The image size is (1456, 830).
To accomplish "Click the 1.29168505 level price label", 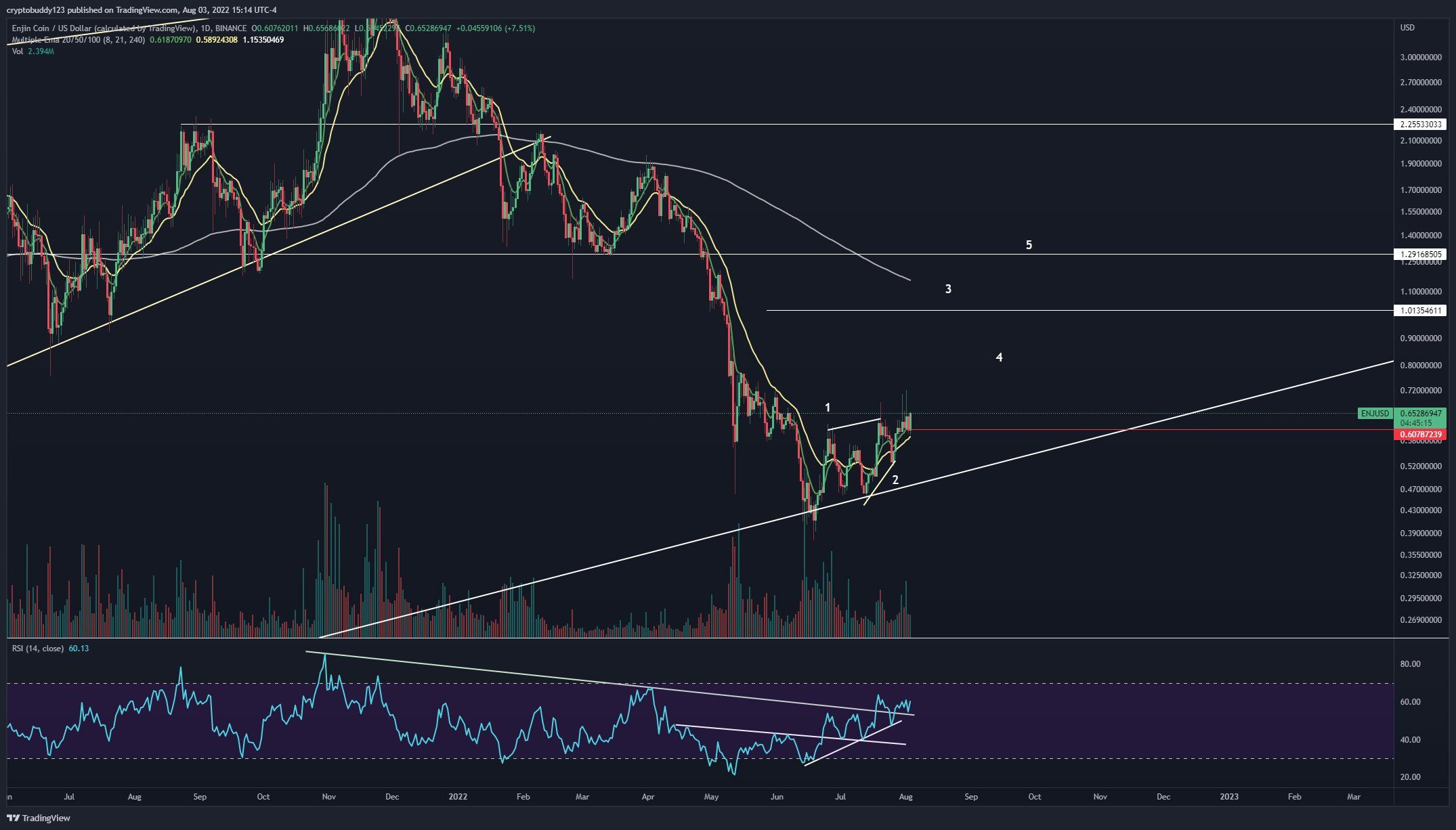I will 1419,255.
